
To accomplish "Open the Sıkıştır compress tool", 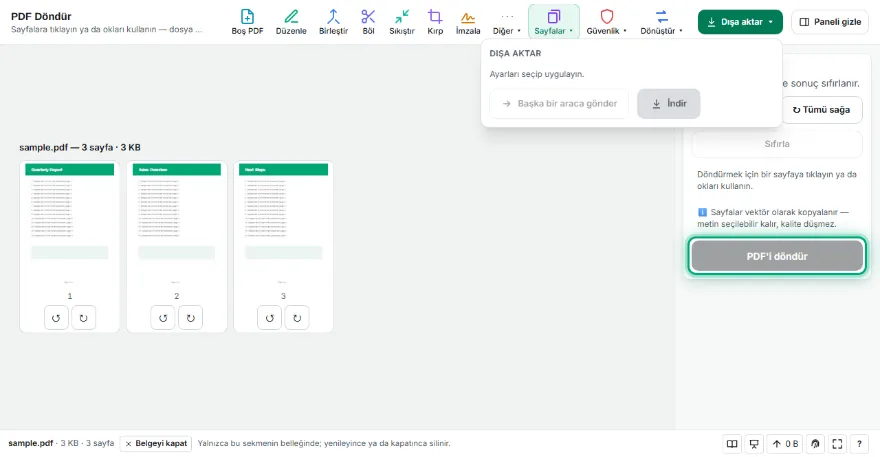I will 402,22.
